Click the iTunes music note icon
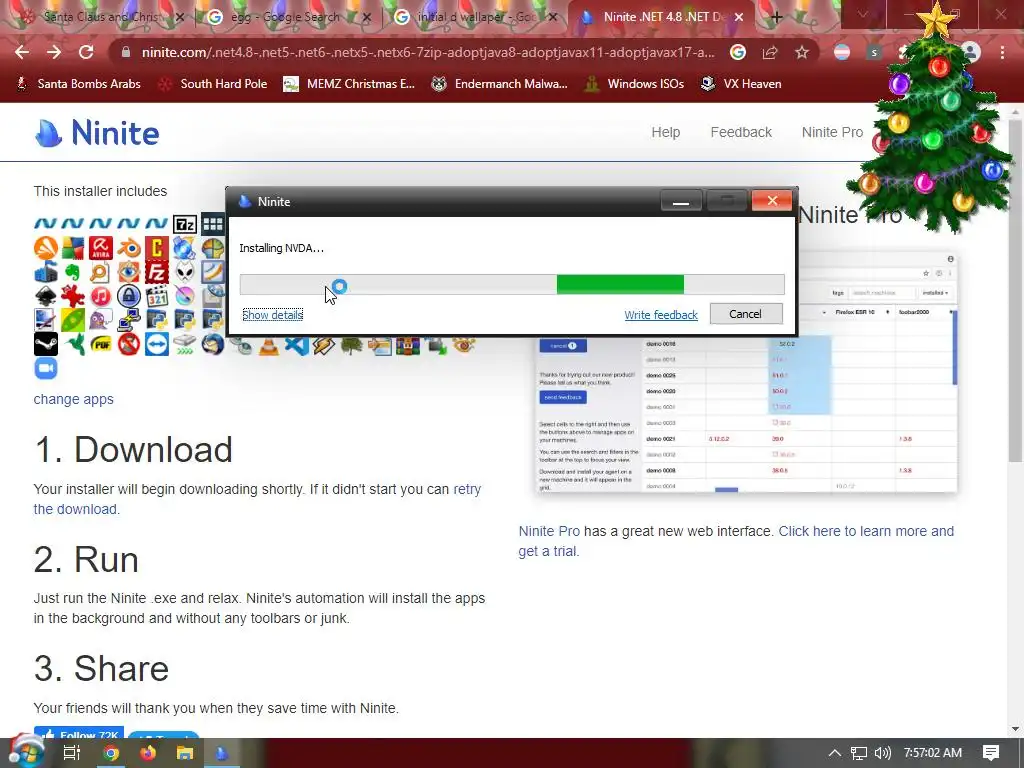Viewport: 1024px width, 768px height. coord(101,296)
